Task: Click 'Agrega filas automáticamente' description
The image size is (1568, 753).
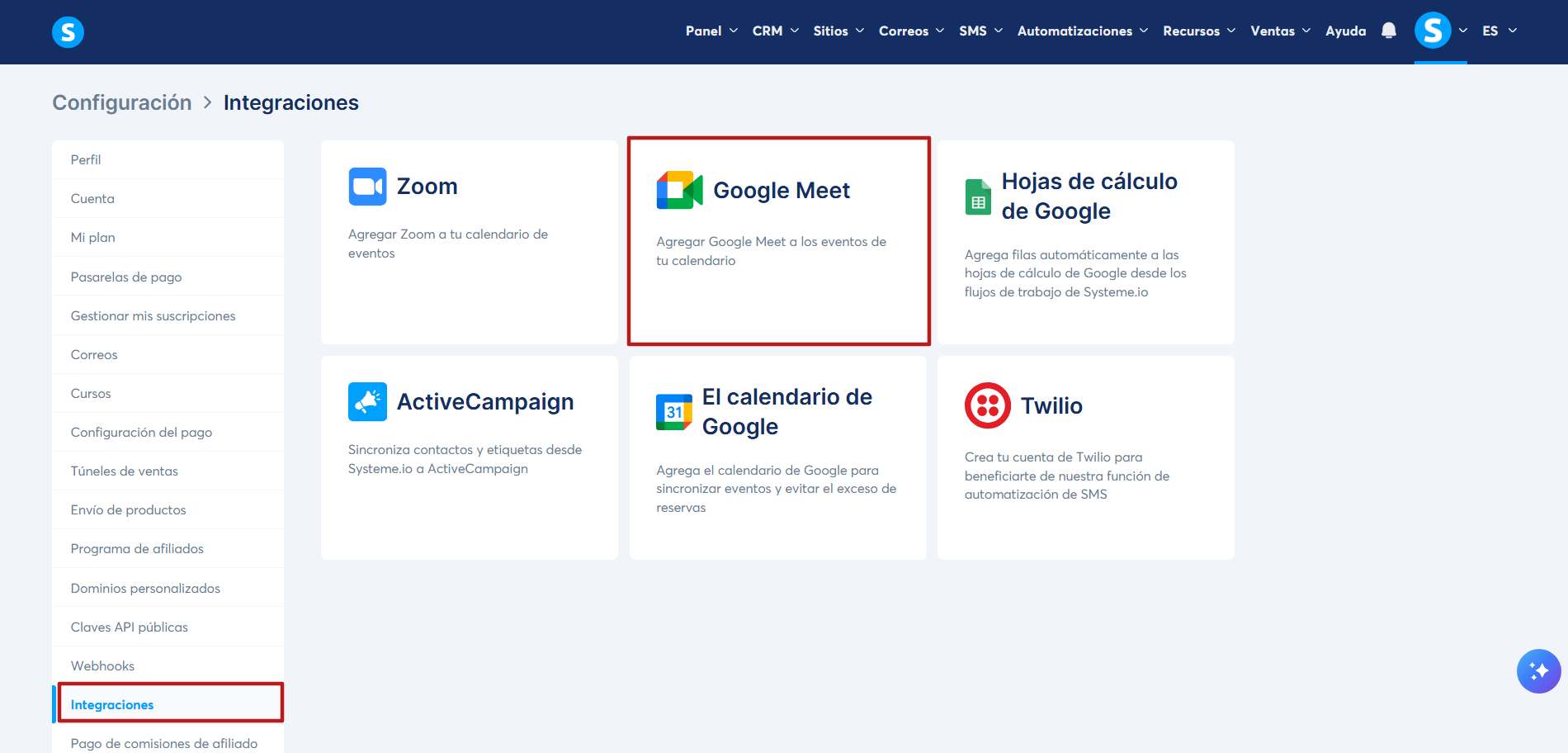Action: (1075, 273)
